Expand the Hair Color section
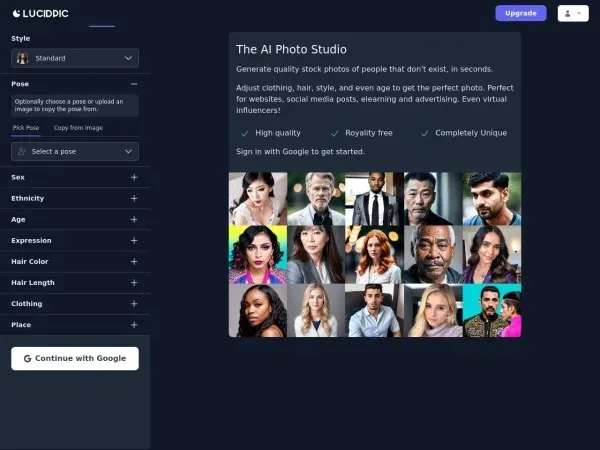Viewport: 600px width, 450px height. coord(75,261)
